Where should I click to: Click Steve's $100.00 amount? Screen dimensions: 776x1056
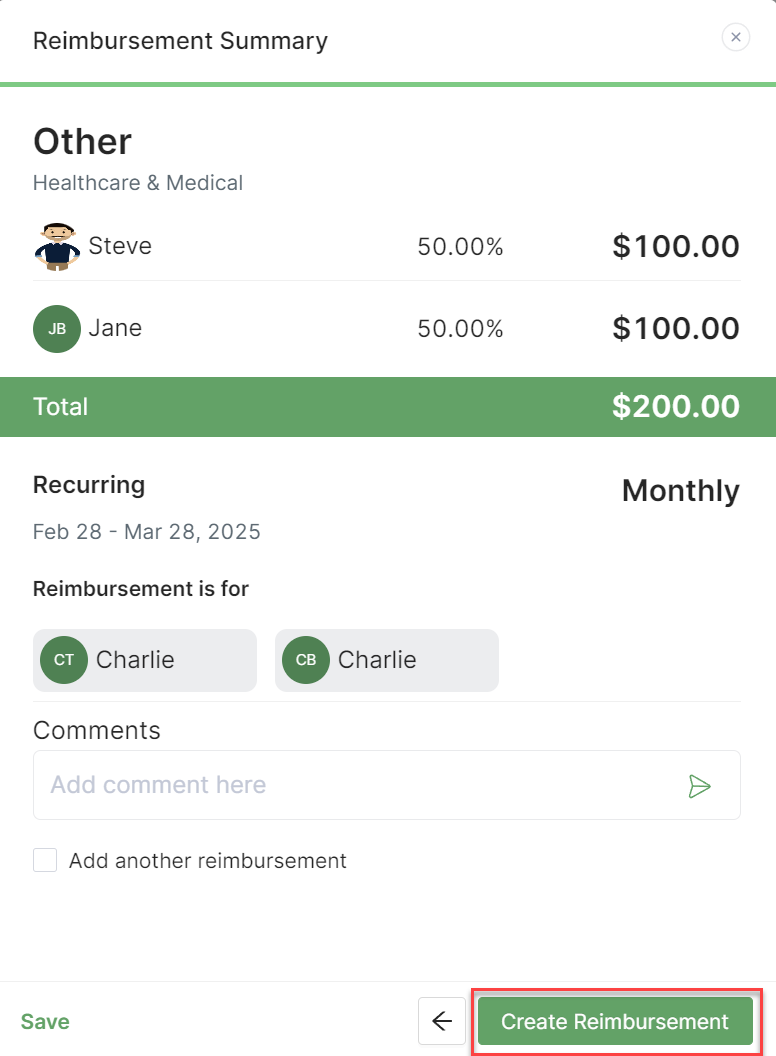[676, 246]
